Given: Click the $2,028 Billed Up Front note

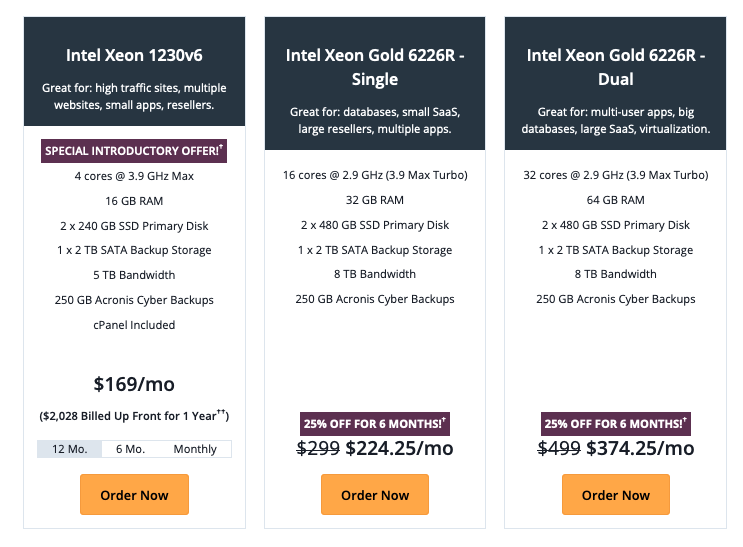Looking at the screenshot, I should pos(134,416).
